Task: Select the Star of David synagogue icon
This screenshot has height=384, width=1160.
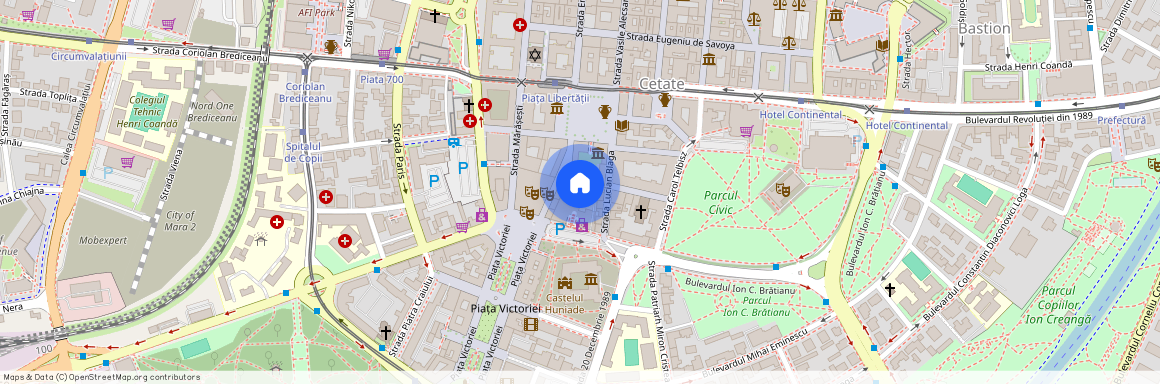Action: tap(534, 55)
